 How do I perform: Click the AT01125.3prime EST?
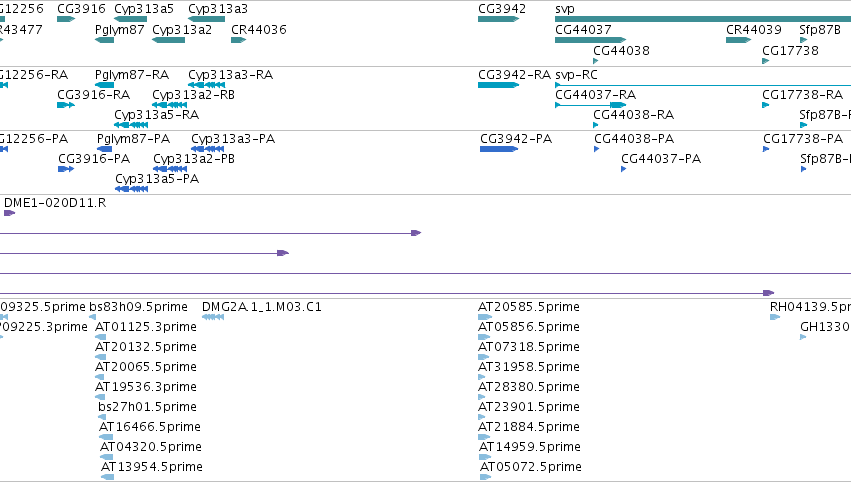coord(100,337)
